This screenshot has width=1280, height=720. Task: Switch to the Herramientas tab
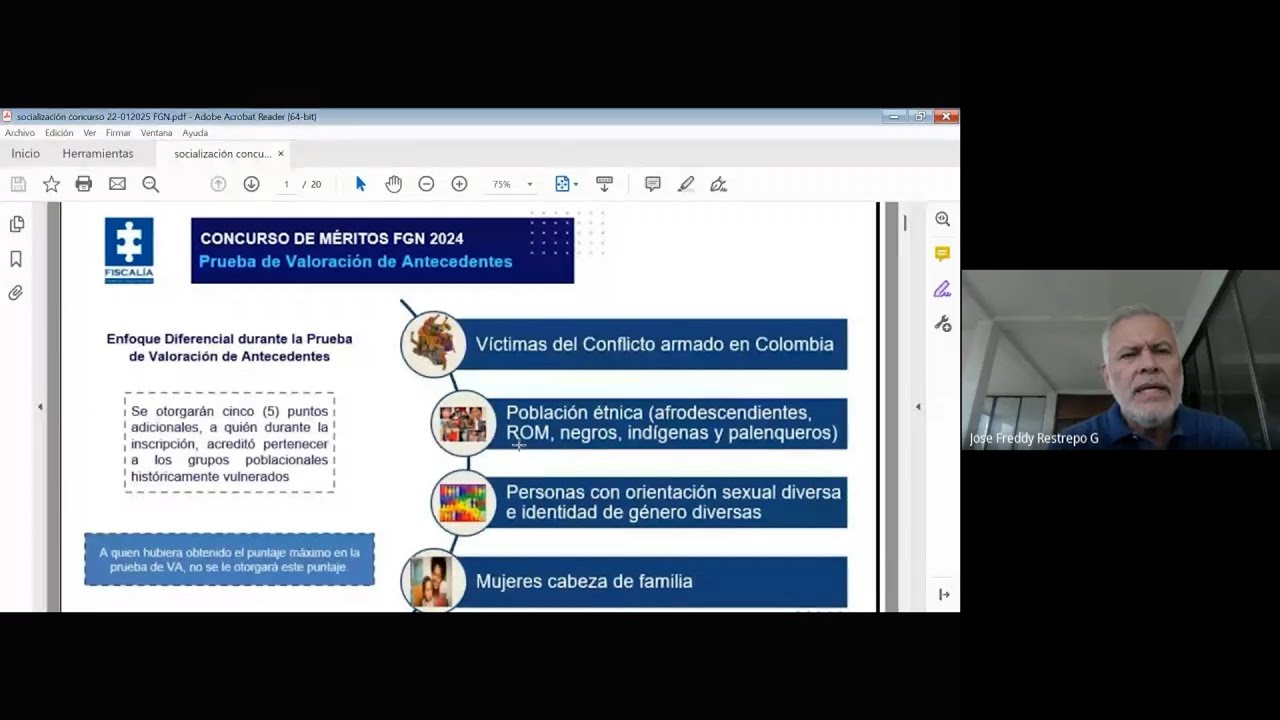point(98,154)
